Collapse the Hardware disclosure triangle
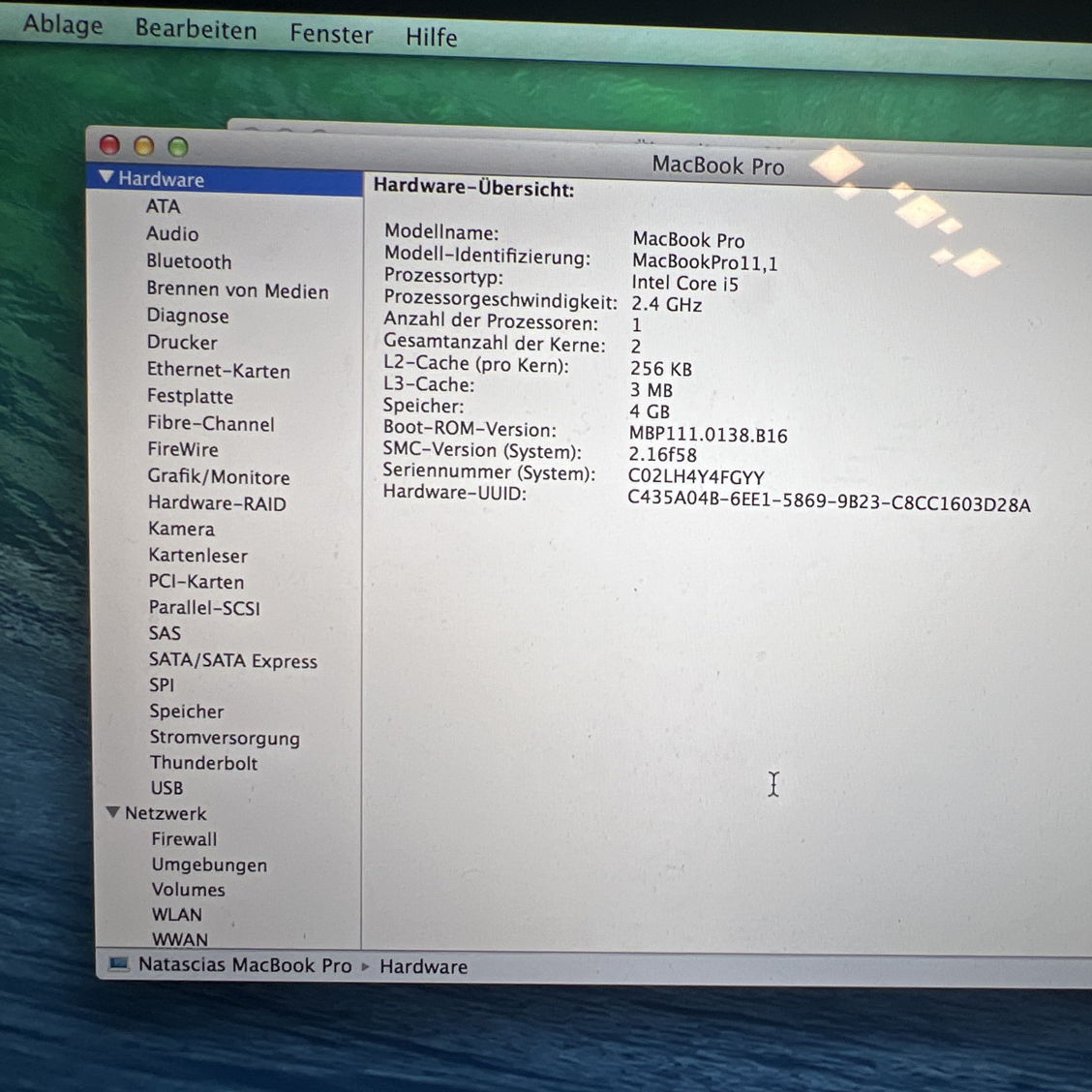Screen dimensions: 1092x1092 (106, 177)
